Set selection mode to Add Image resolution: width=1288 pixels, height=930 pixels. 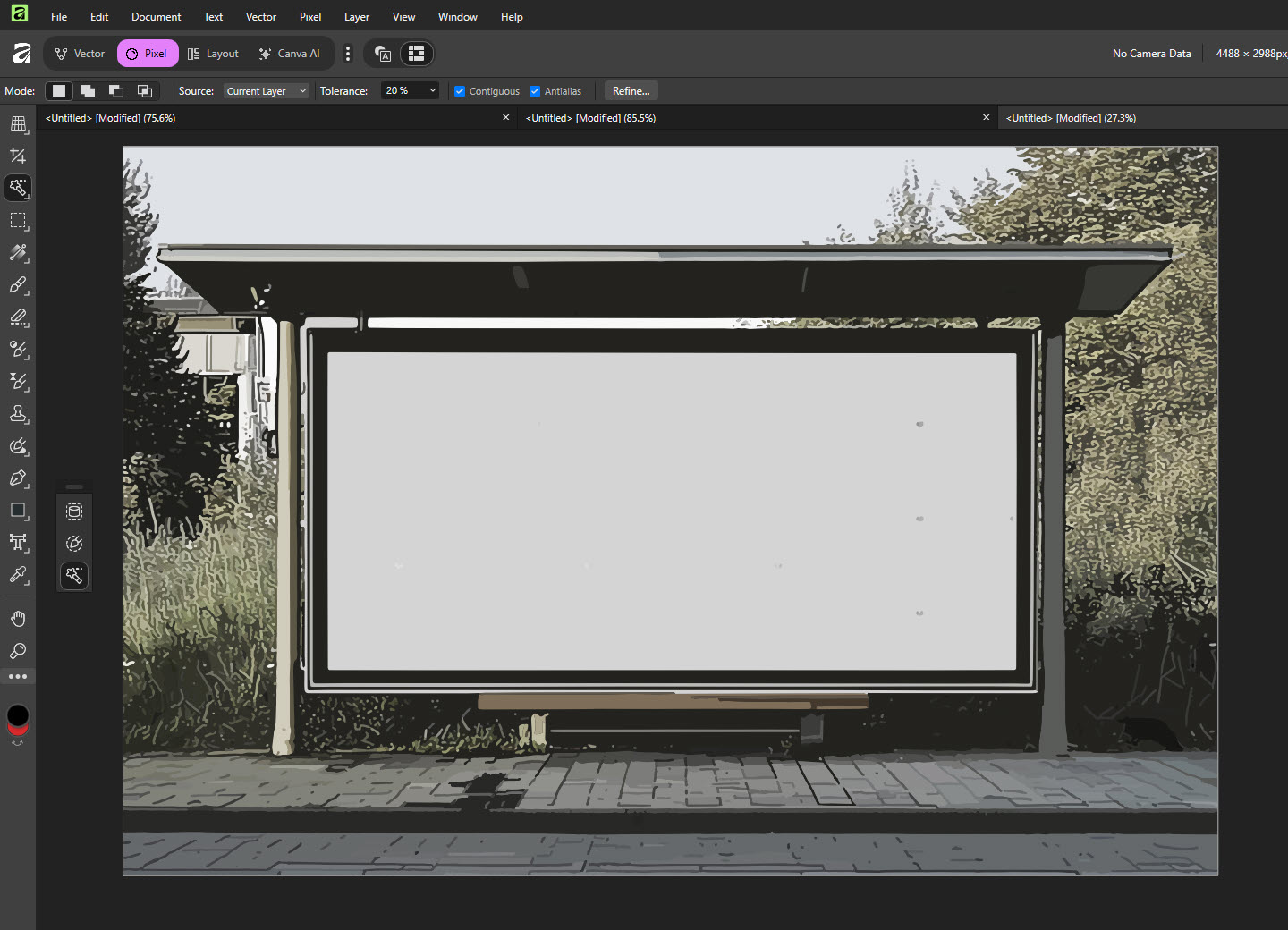click(88, 91)
